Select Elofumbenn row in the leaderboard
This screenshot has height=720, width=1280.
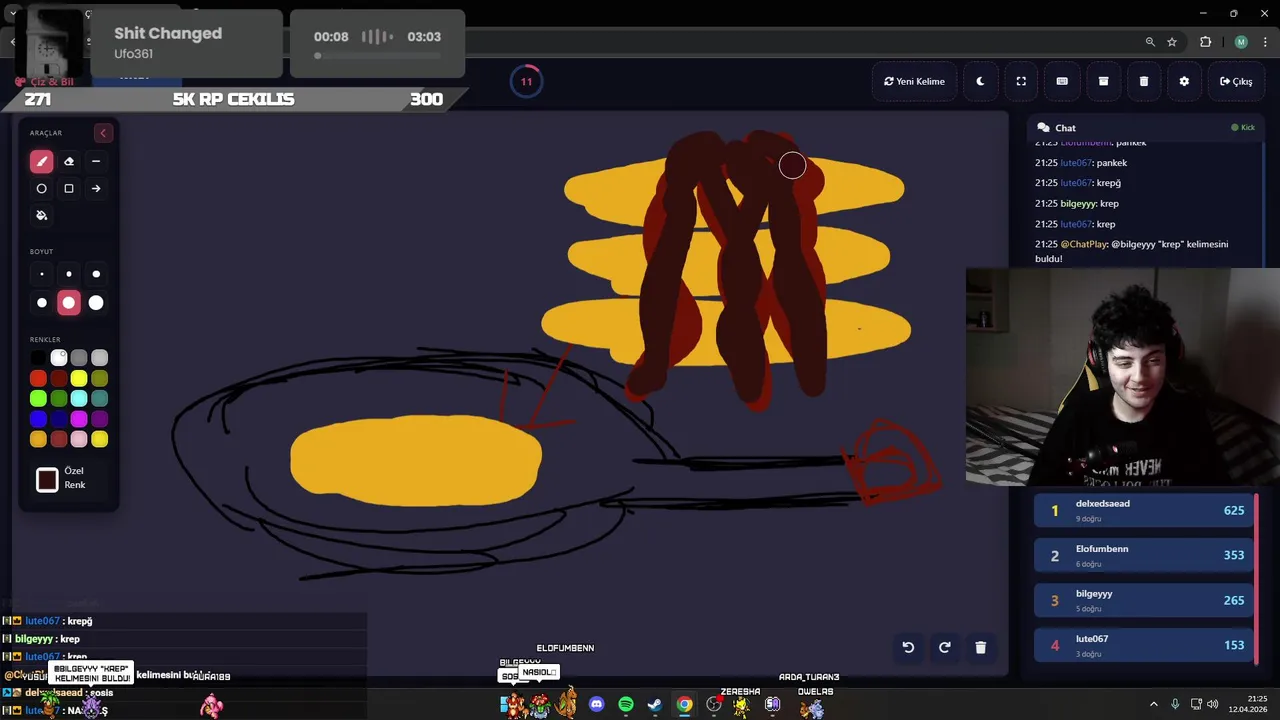click(x=1144, y=555)
